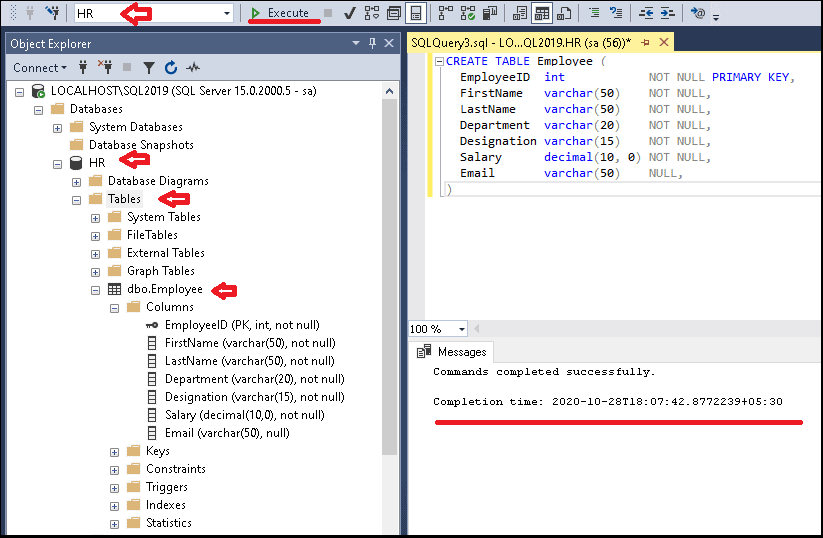The height and width of the screenshot is (538, 823).
Task: Open Activity Monitor from Object Explorer toolbar
Action: (x=193, y=68)
